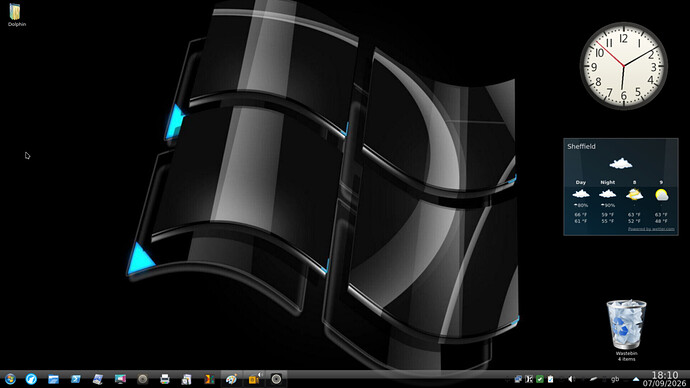Click the analog clock widget
Viewport: 690px width, 388px height.
(x=624, y=66)
